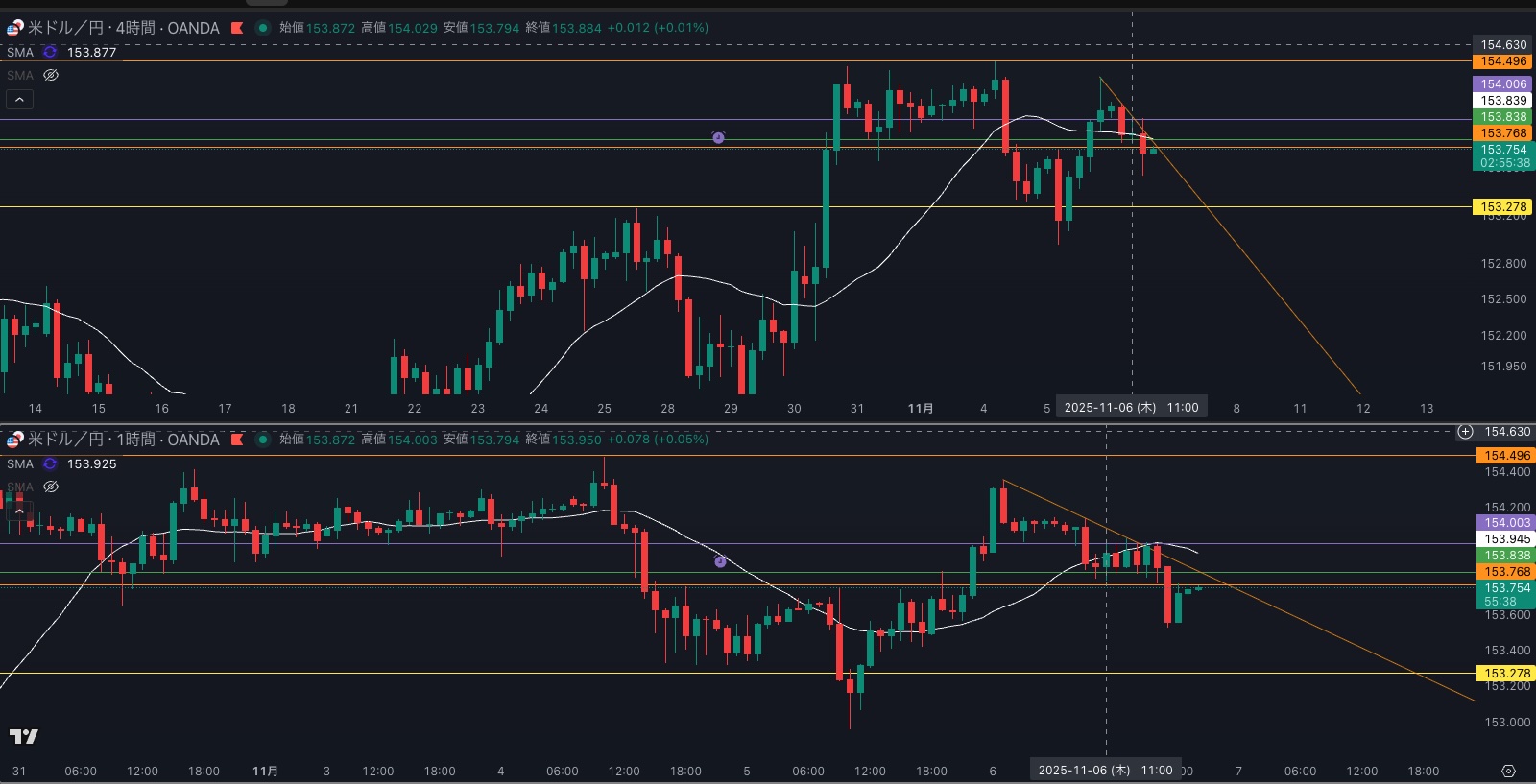Screen dimensions: 1536x784
Task: Click the white 153.839 price label on the 4時間 chart
Action: 1502,101
